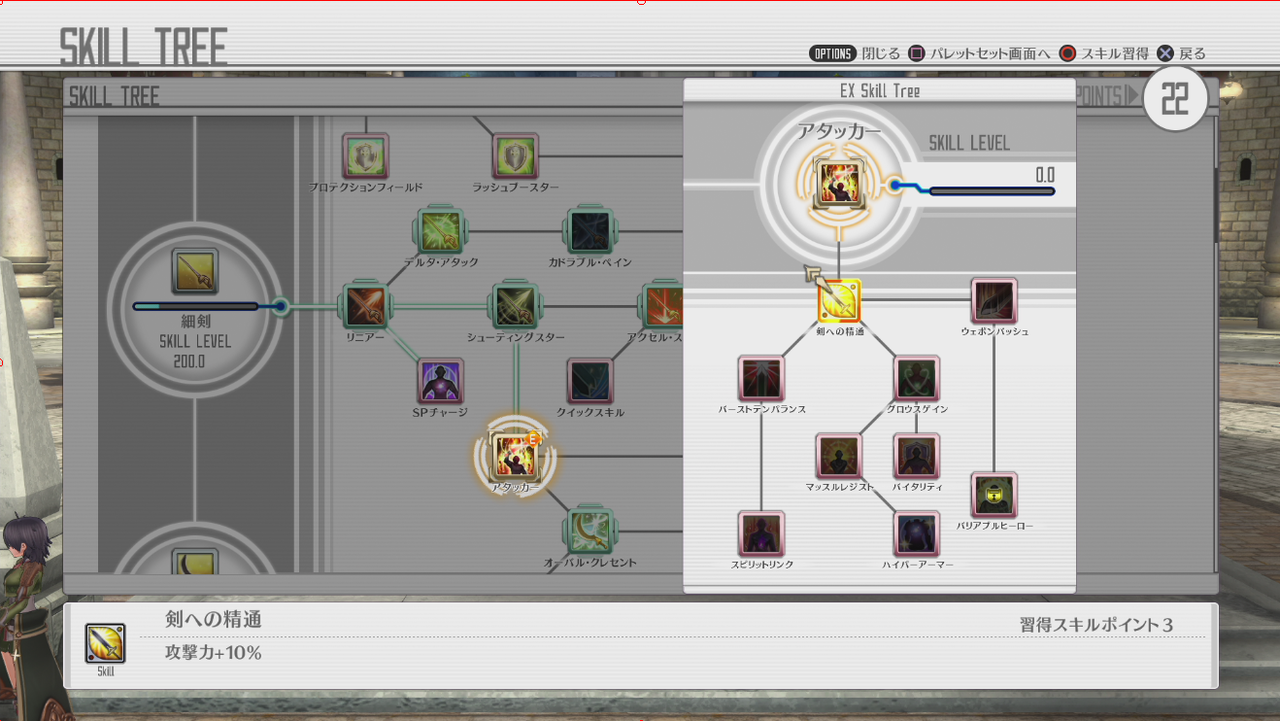Click the 戻る cross prompt
Viewport: 1280px width, 721px height.
pos(1182,54)
